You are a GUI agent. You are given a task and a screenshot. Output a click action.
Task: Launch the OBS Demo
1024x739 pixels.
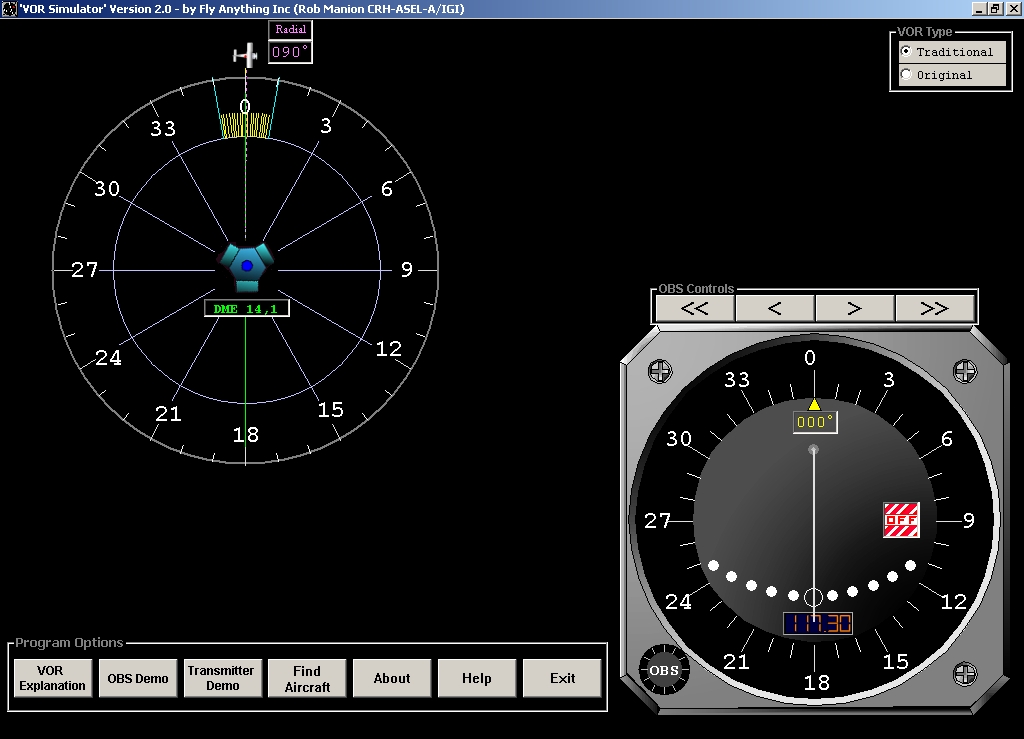point(138,678)
